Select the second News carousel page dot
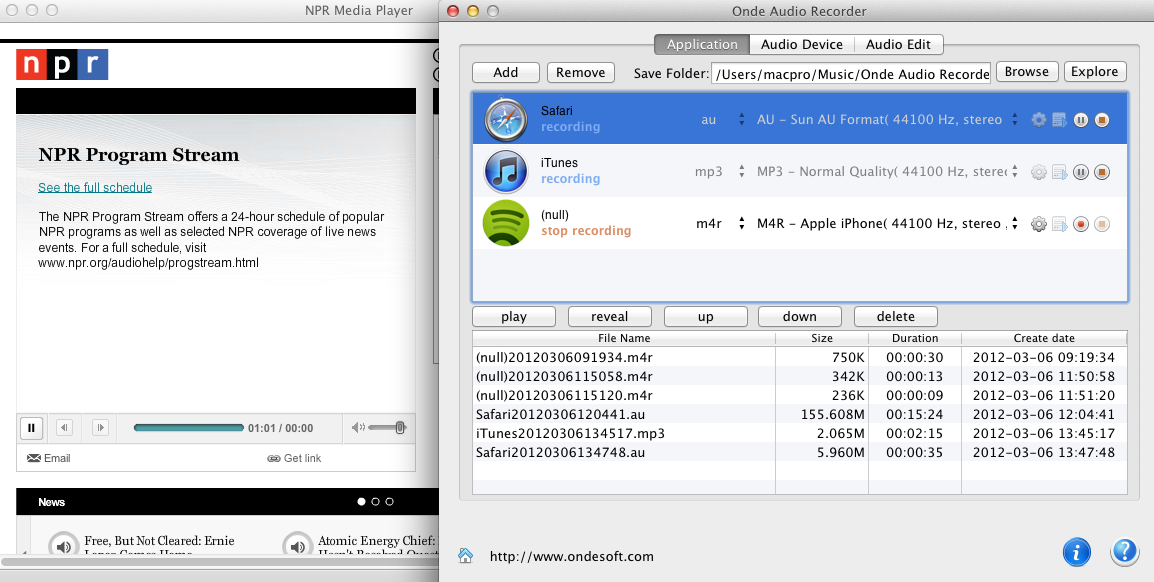Image resolution: width=1154 pixels, height=582 pixels. tap(375, 502)
